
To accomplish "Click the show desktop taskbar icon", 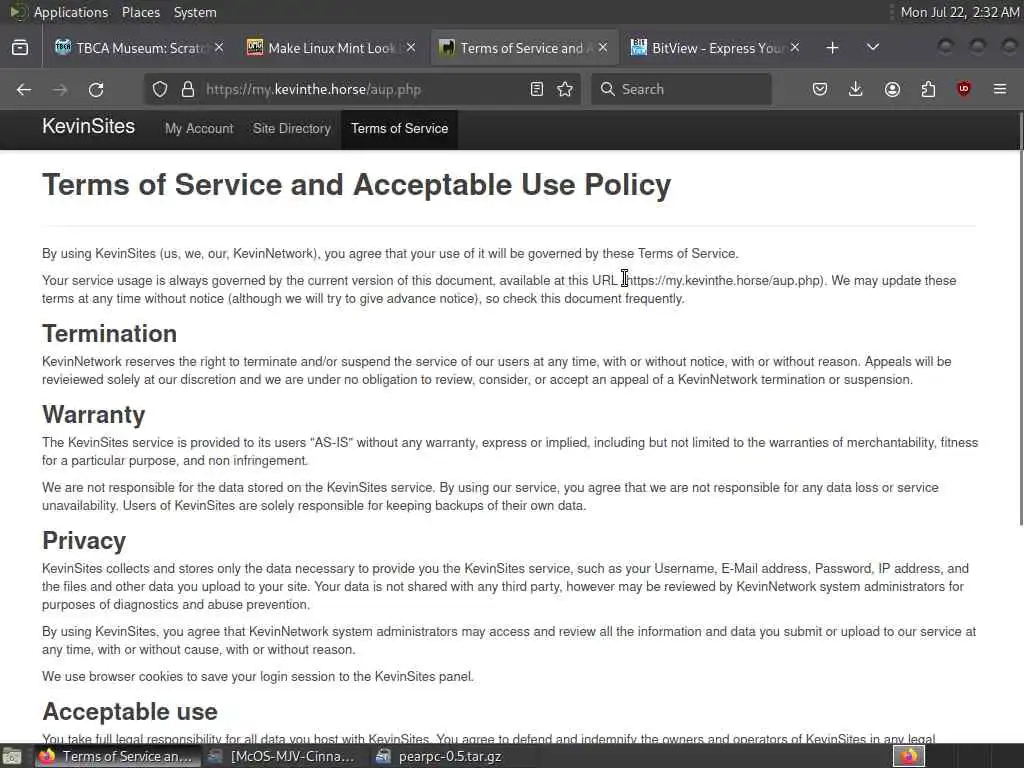I will [x=12, y=757].
